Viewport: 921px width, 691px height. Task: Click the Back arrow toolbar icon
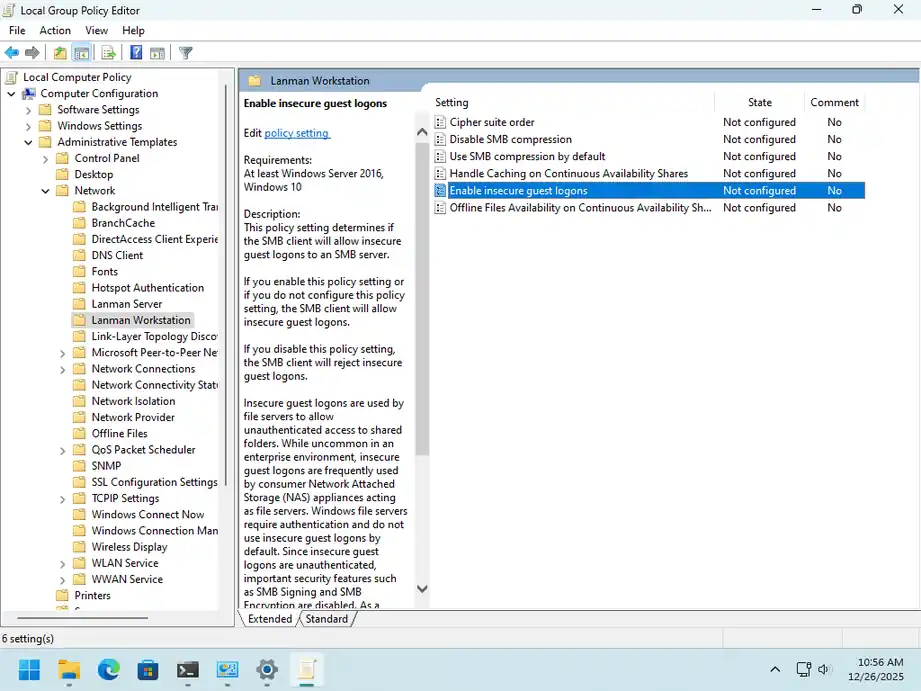click(12, 53)
